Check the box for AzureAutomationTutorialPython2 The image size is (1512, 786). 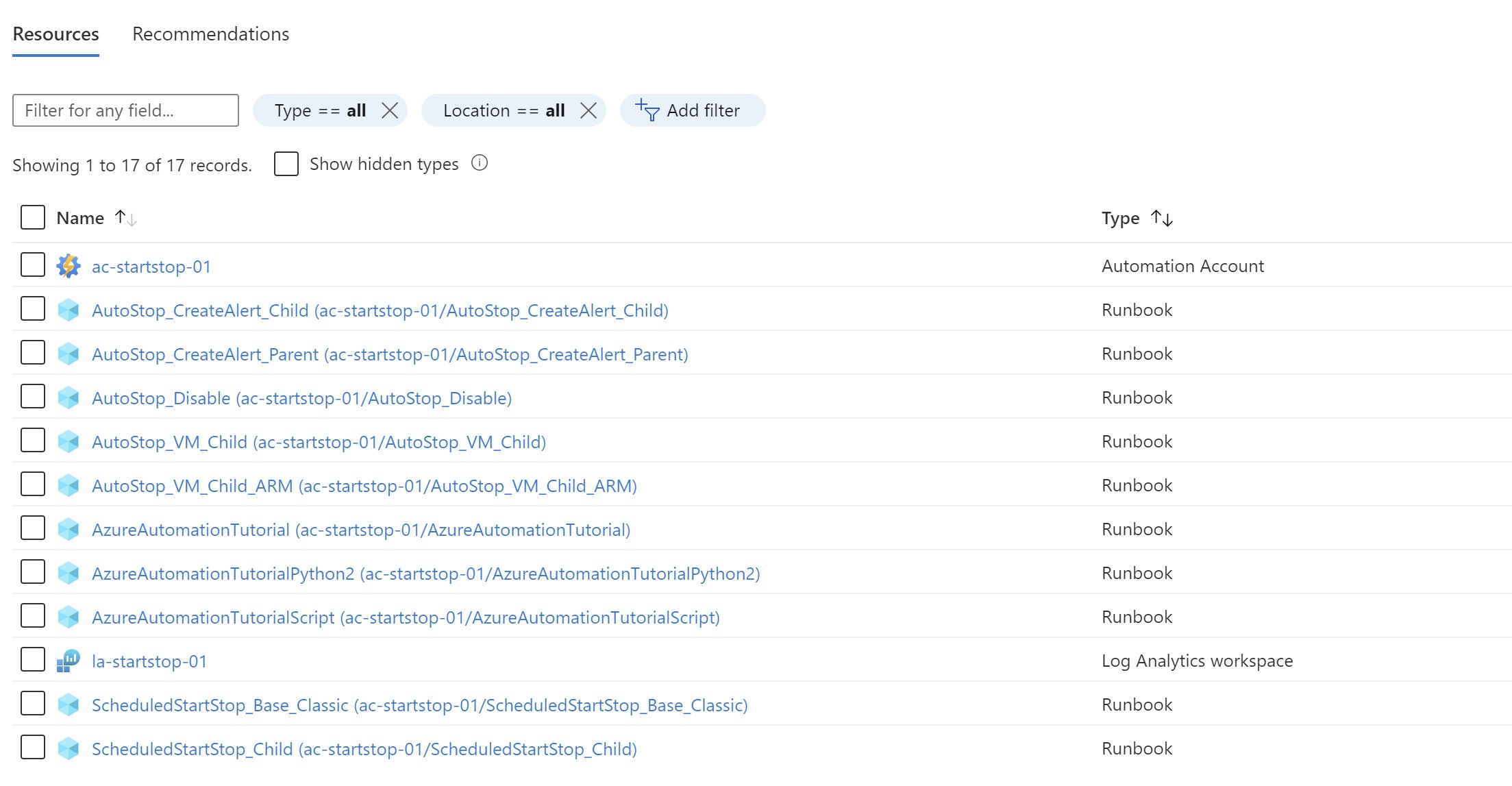(x=33, y=572)
